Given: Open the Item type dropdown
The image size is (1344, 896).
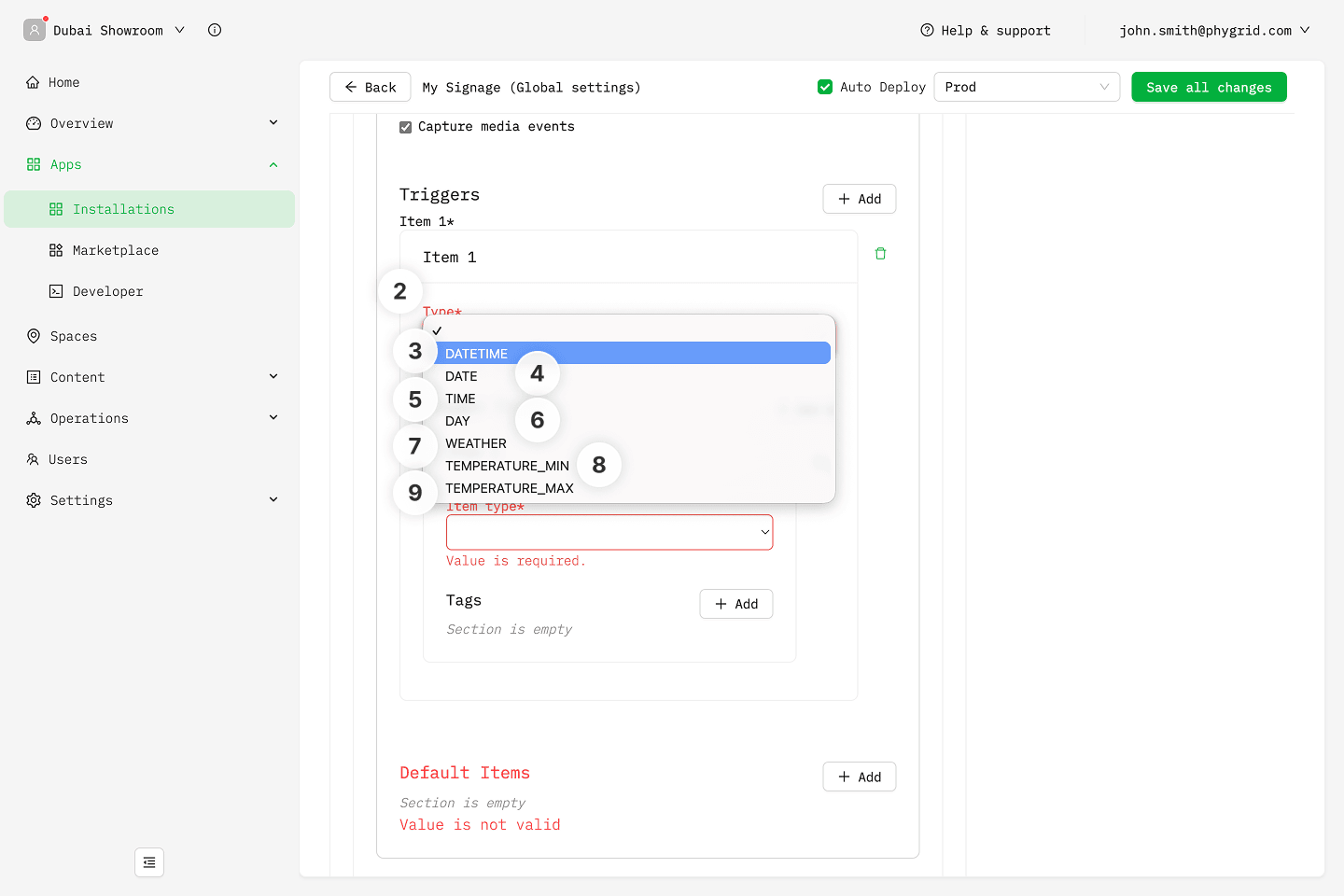Looking at the screenshot, I should (609, 532).
